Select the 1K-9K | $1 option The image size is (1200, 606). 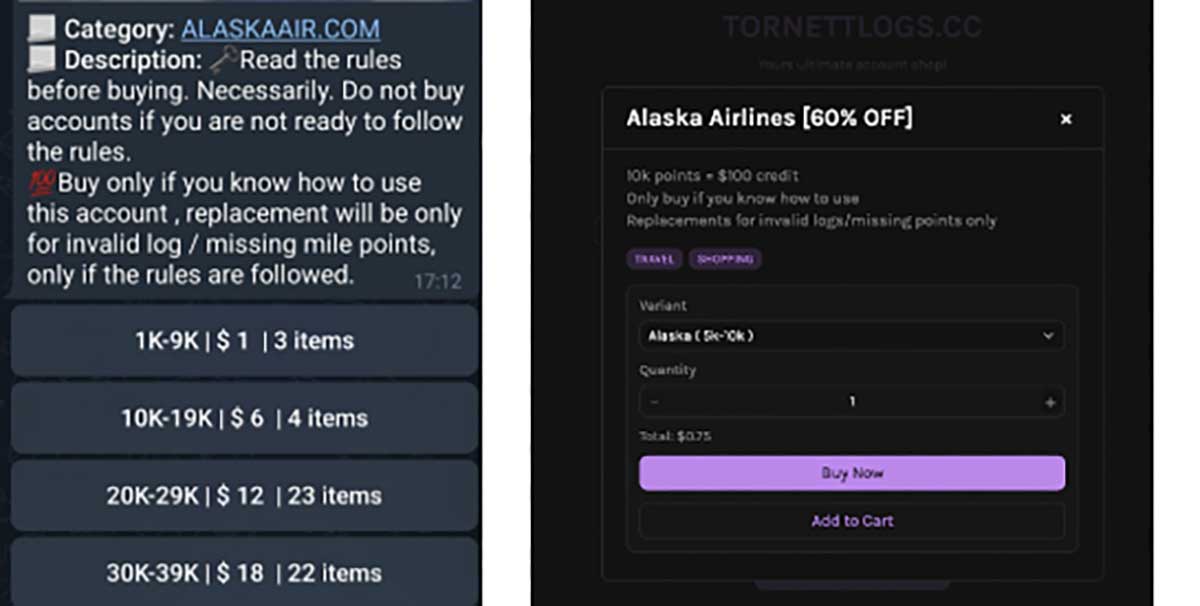point(244,341)
